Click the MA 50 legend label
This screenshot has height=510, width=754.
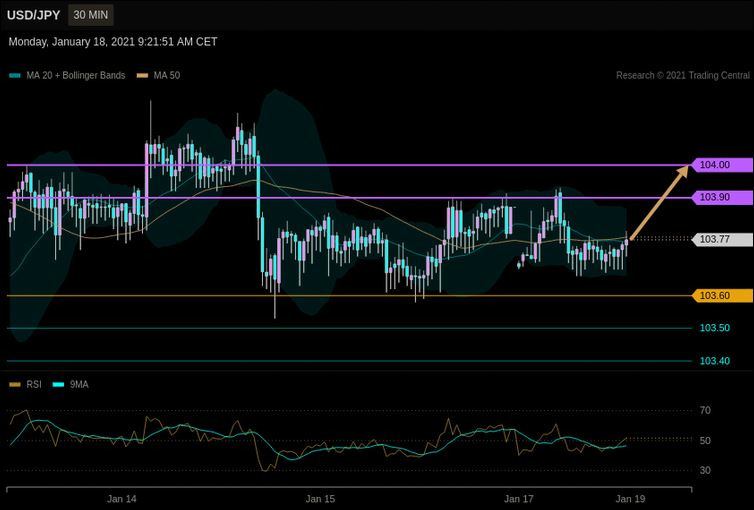click(x=167, y=75)
